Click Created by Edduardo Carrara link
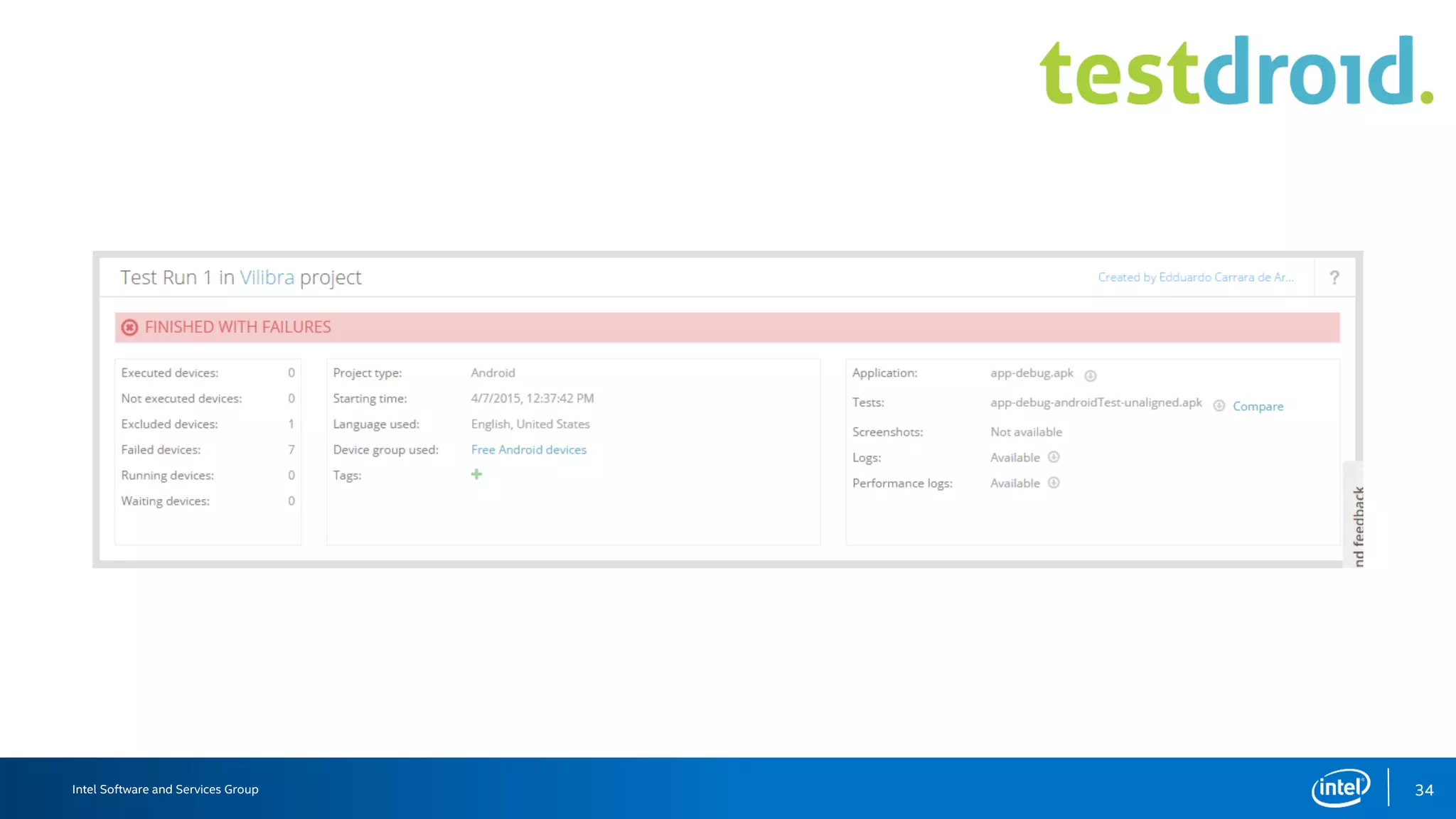Viewport: 1456px width, 819px height. [x=1195, y=277]
